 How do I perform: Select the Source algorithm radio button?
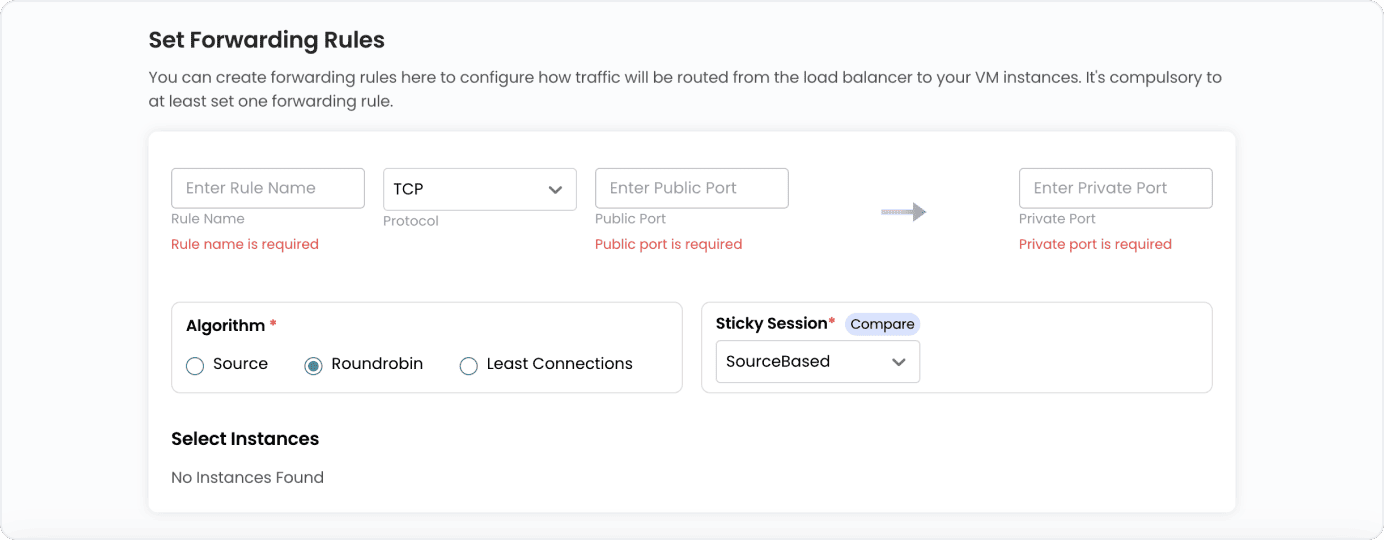[x=195, y=366]
